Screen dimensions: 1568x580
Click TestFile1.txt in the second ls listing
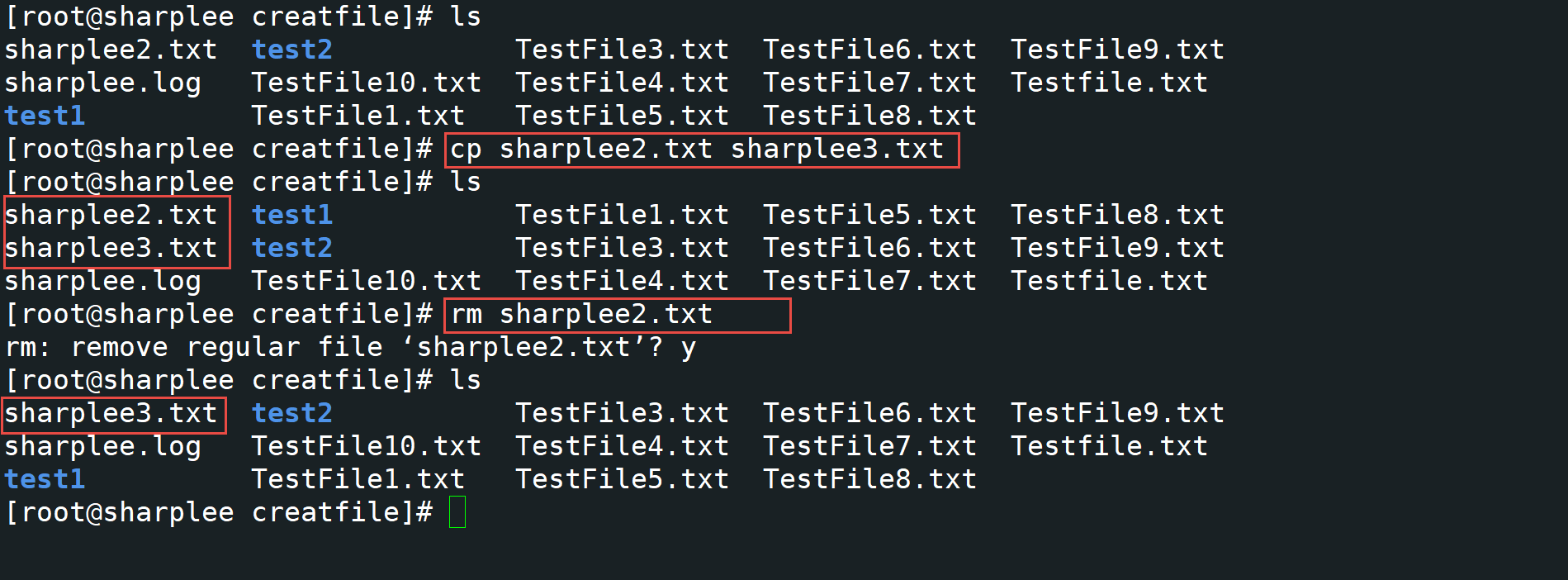[x=622, y=216]
